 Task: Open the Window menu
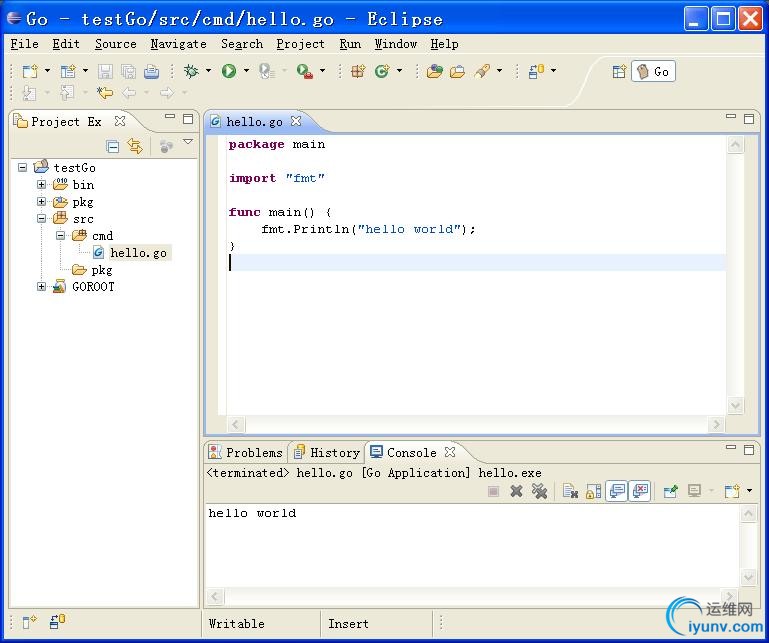click(x=395, y=44)
